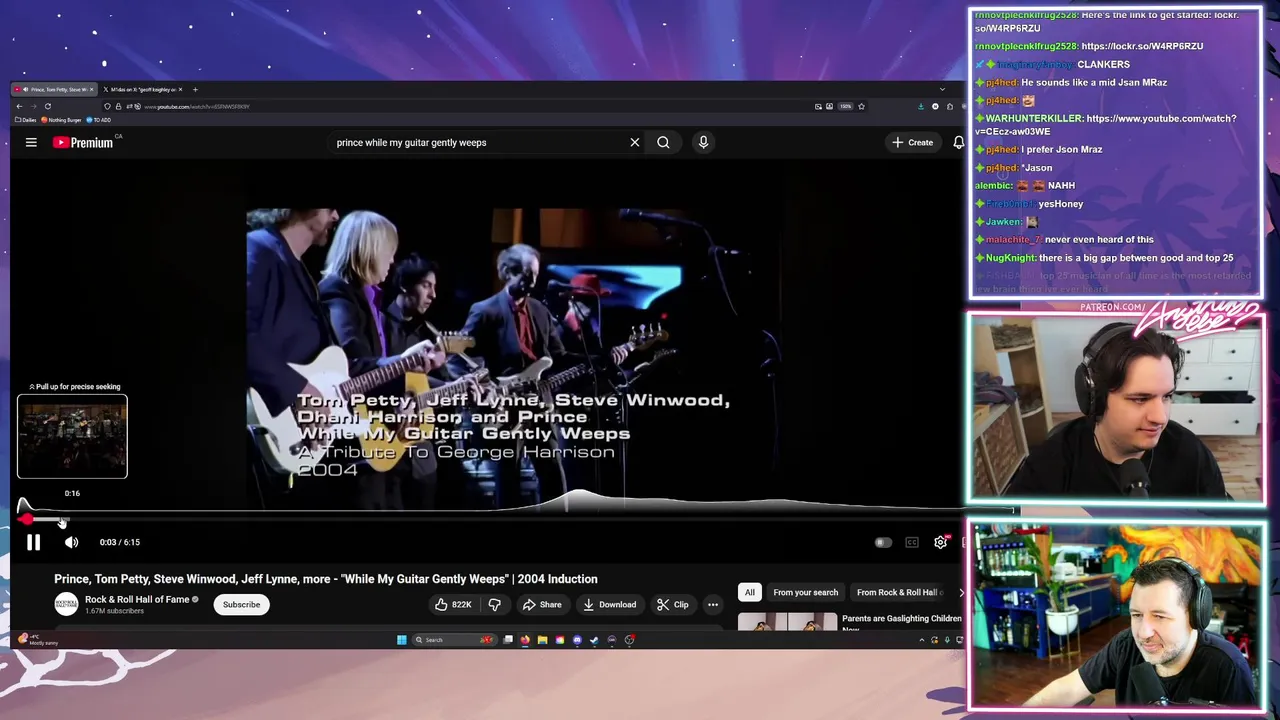
Task: Bookmark this page with star icon
Action: pyautogui.click(x=861, y=106)
